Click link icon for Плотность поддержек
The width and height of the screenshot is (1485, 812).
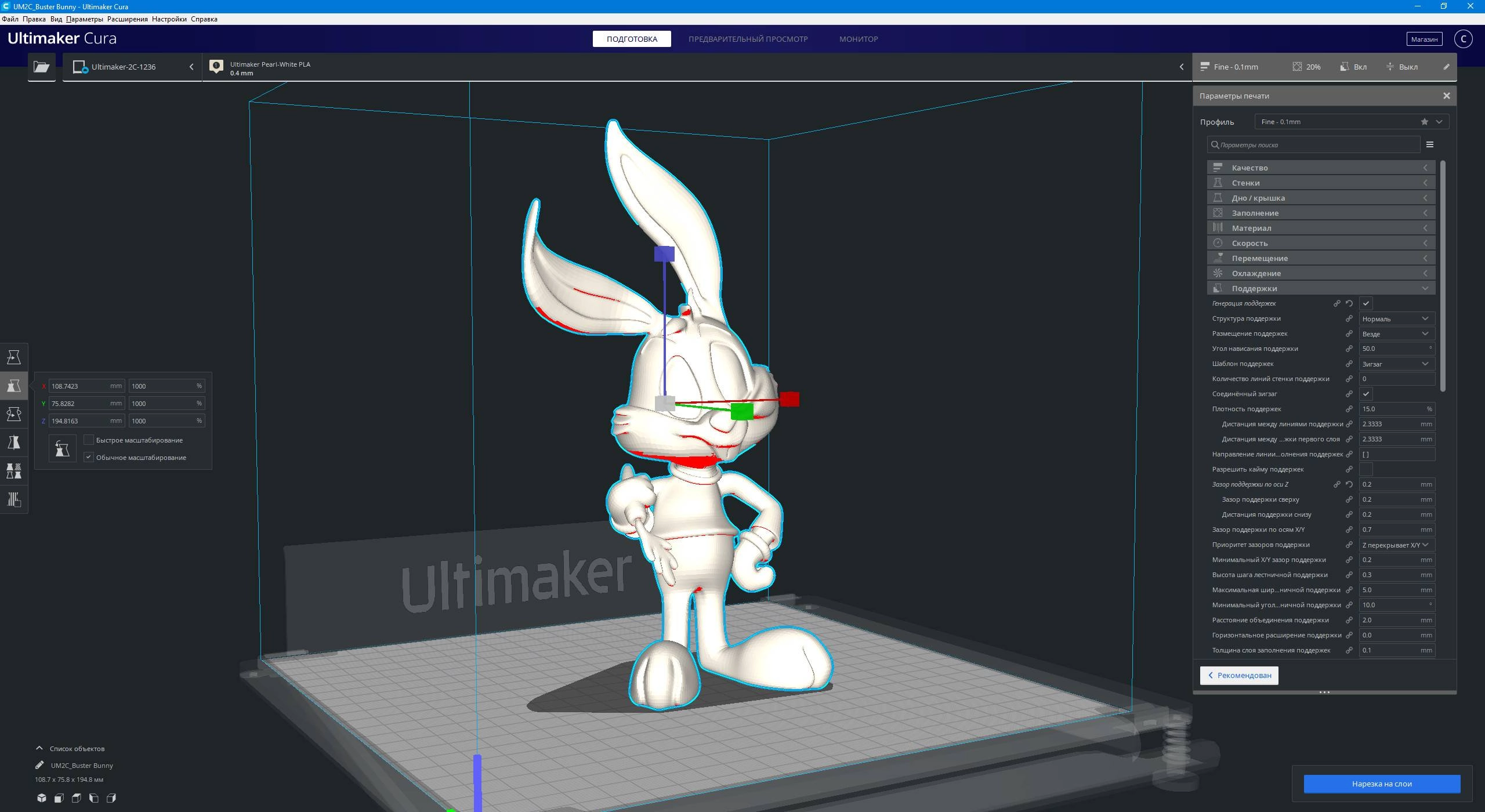click(x=1349, y=409)
